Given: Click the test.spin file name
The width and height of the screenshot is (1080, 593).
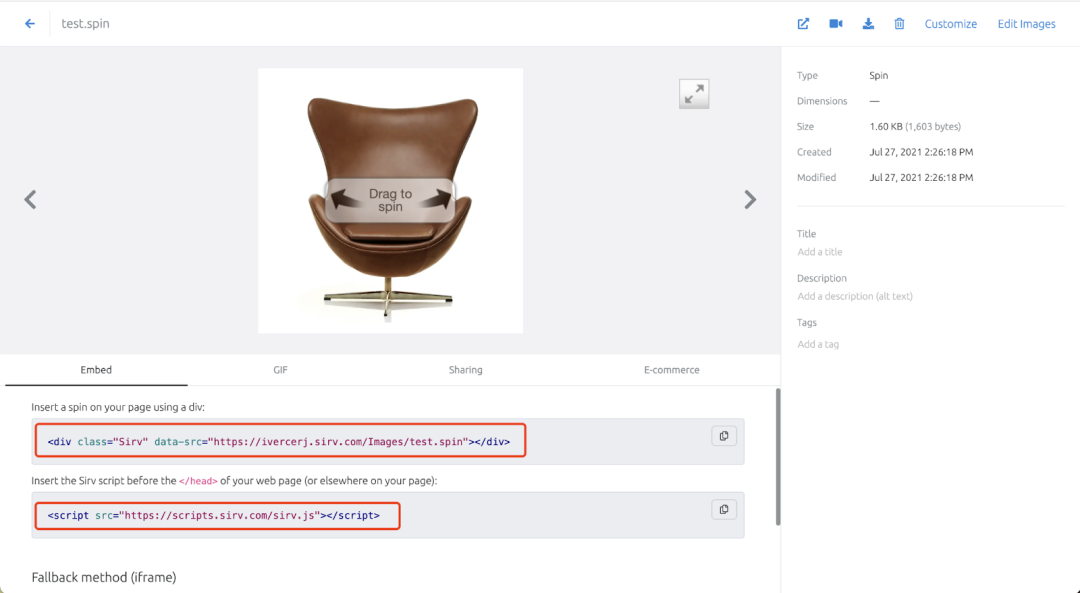Looking at the screenshot, I should [x=85, y=23].
